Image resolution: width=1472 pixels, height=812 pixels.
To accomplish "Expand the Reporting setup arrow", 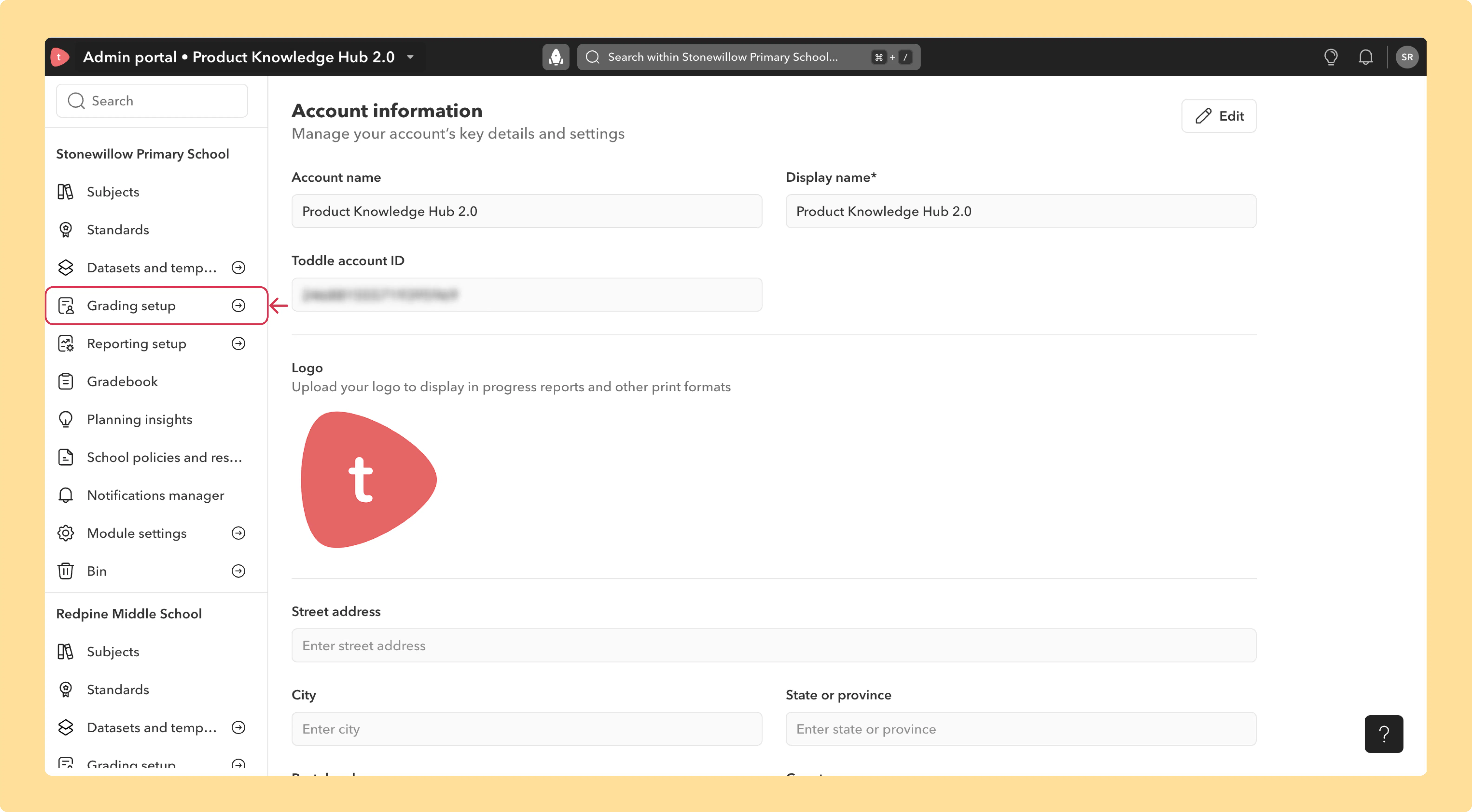I will tap(238, 344).
